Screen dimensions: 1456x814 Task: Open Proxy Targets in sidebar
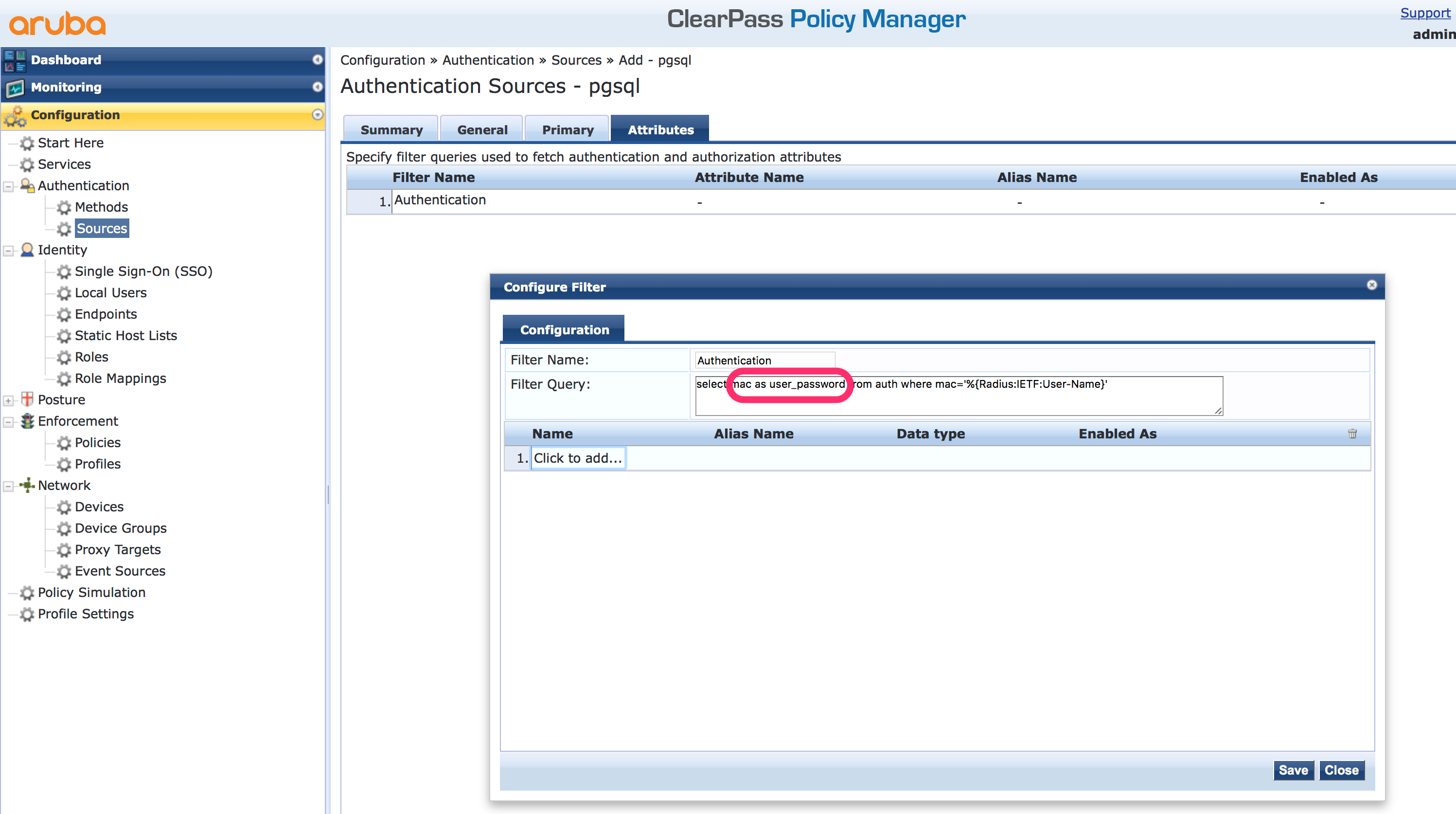pos(118,550)
